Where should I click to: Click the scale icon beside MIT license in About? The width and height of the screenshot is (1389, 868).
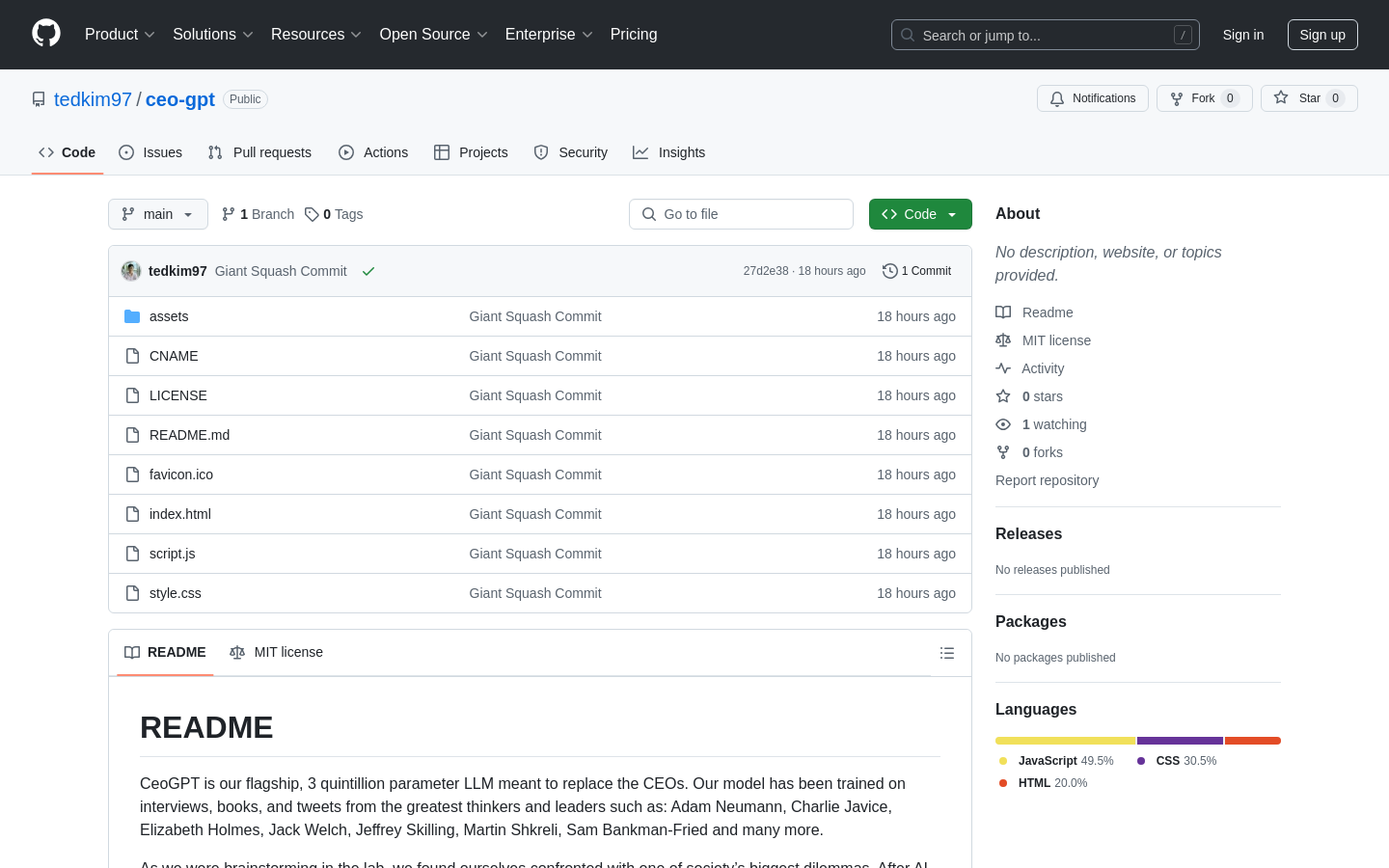click(1003, 340)
